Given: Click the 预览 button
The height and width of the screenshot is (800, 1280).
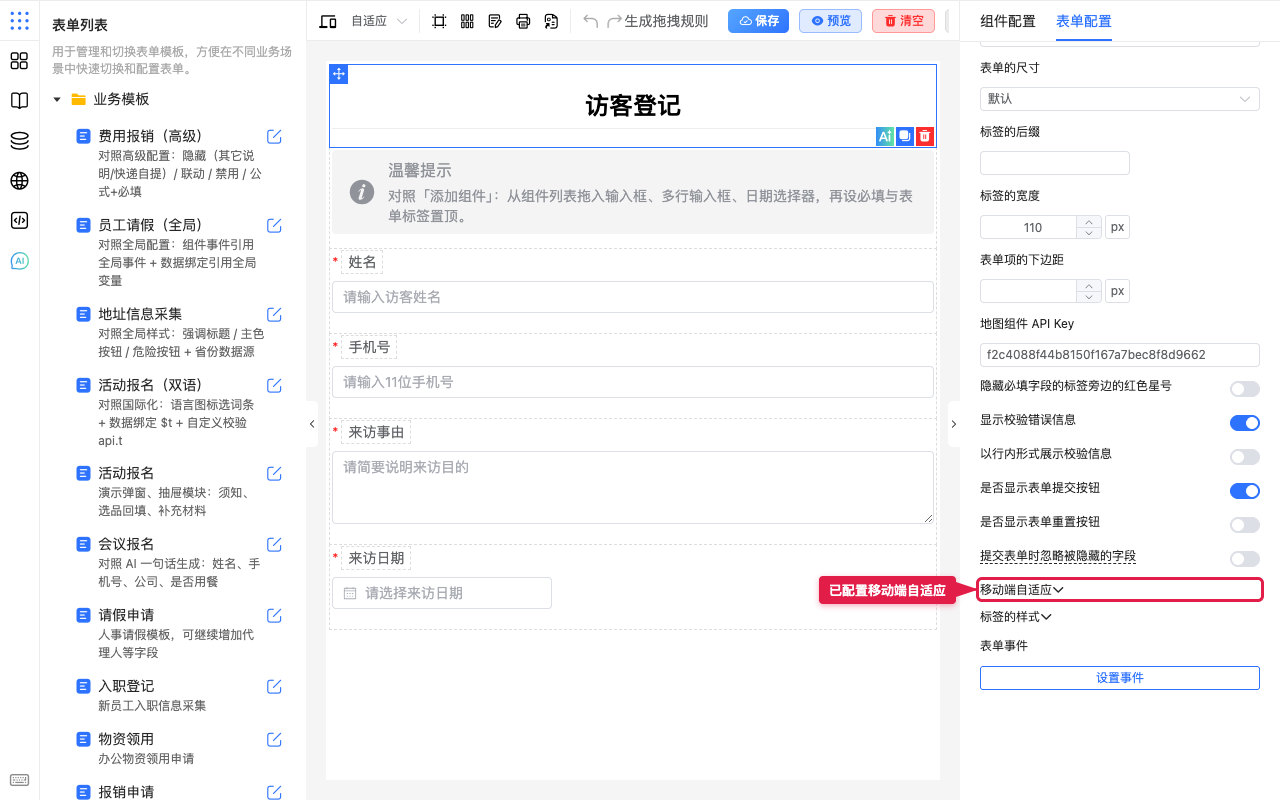Looking at the screenshot, I should point(830,21).
